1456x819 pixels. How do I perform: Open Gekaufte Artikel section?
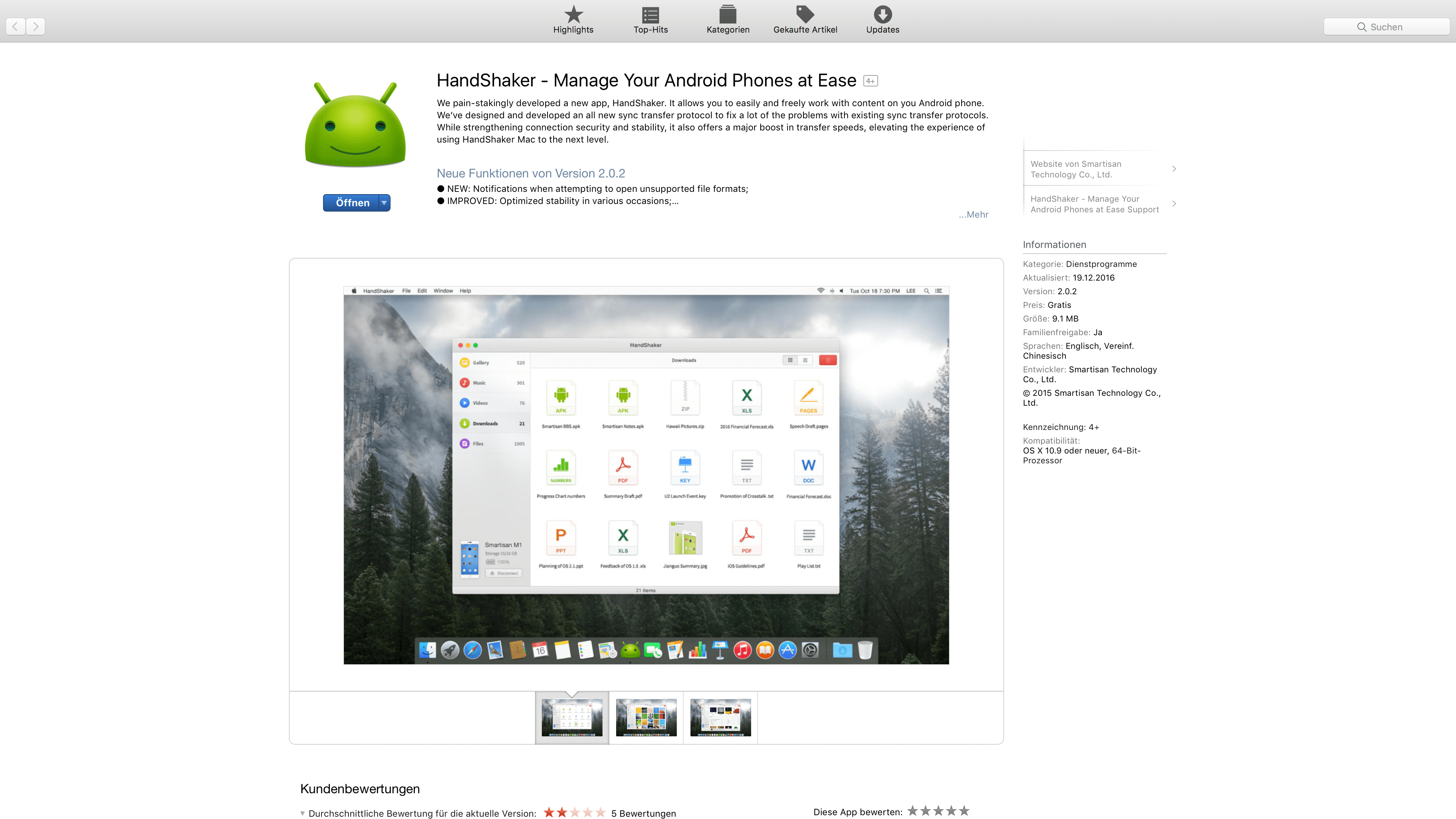tap(805, 20)
